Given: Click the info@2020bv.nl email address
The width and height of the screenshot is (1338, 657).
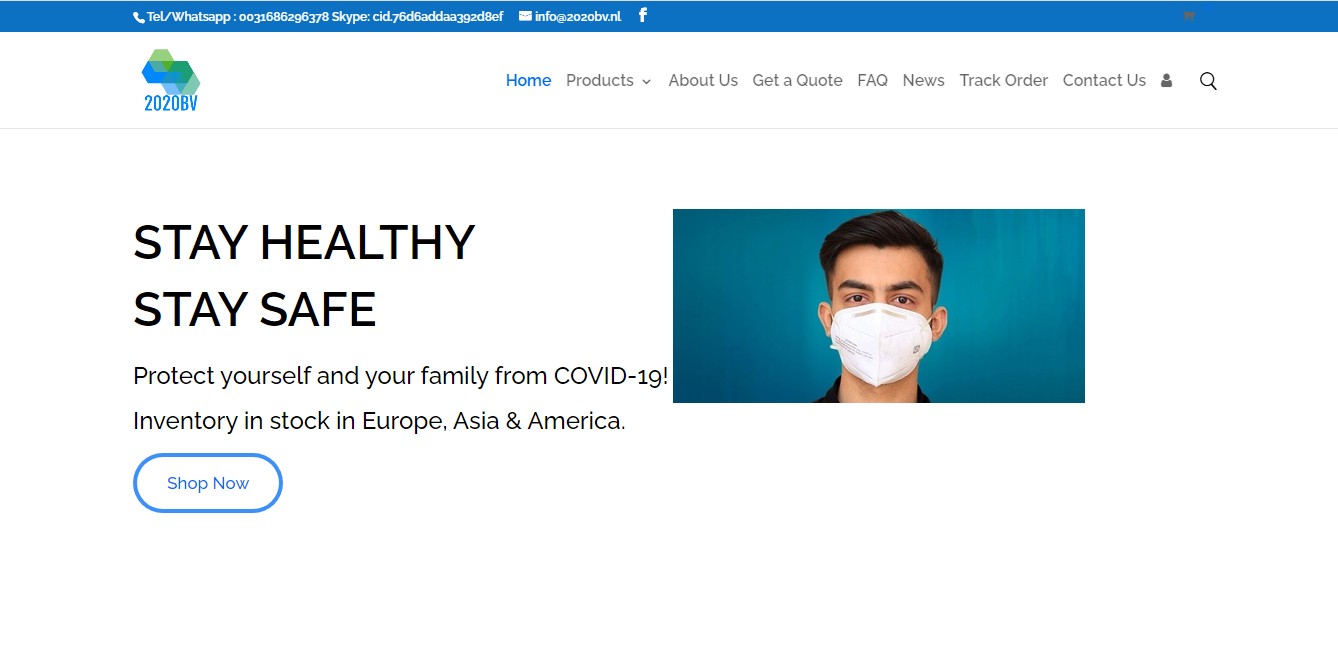Looking at the screenshot, I should pyautogui.click(x=577, y=16).
